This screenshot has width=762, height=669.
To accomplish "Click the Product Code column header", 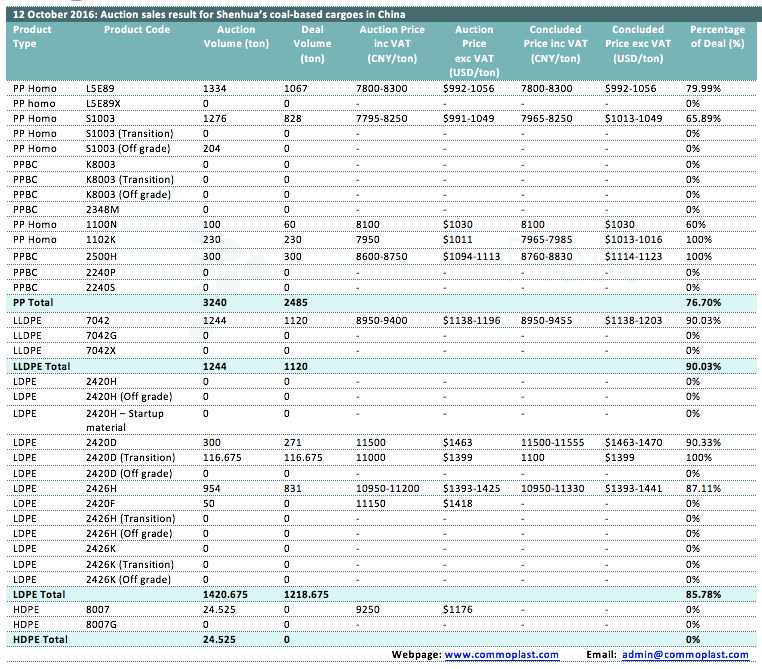I will coord(137,30).
